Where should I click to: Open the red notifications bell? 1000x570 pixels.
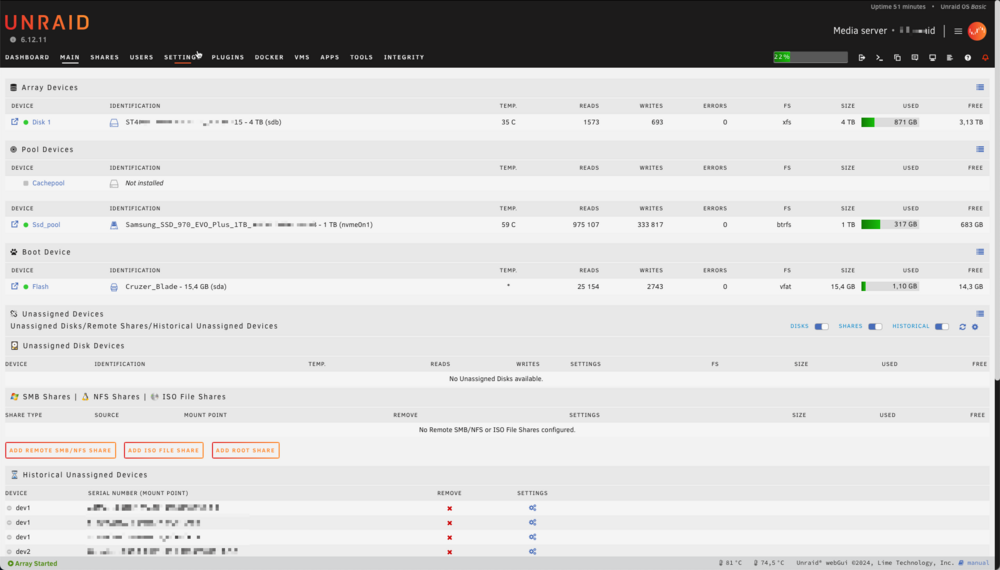coord(985,57)
